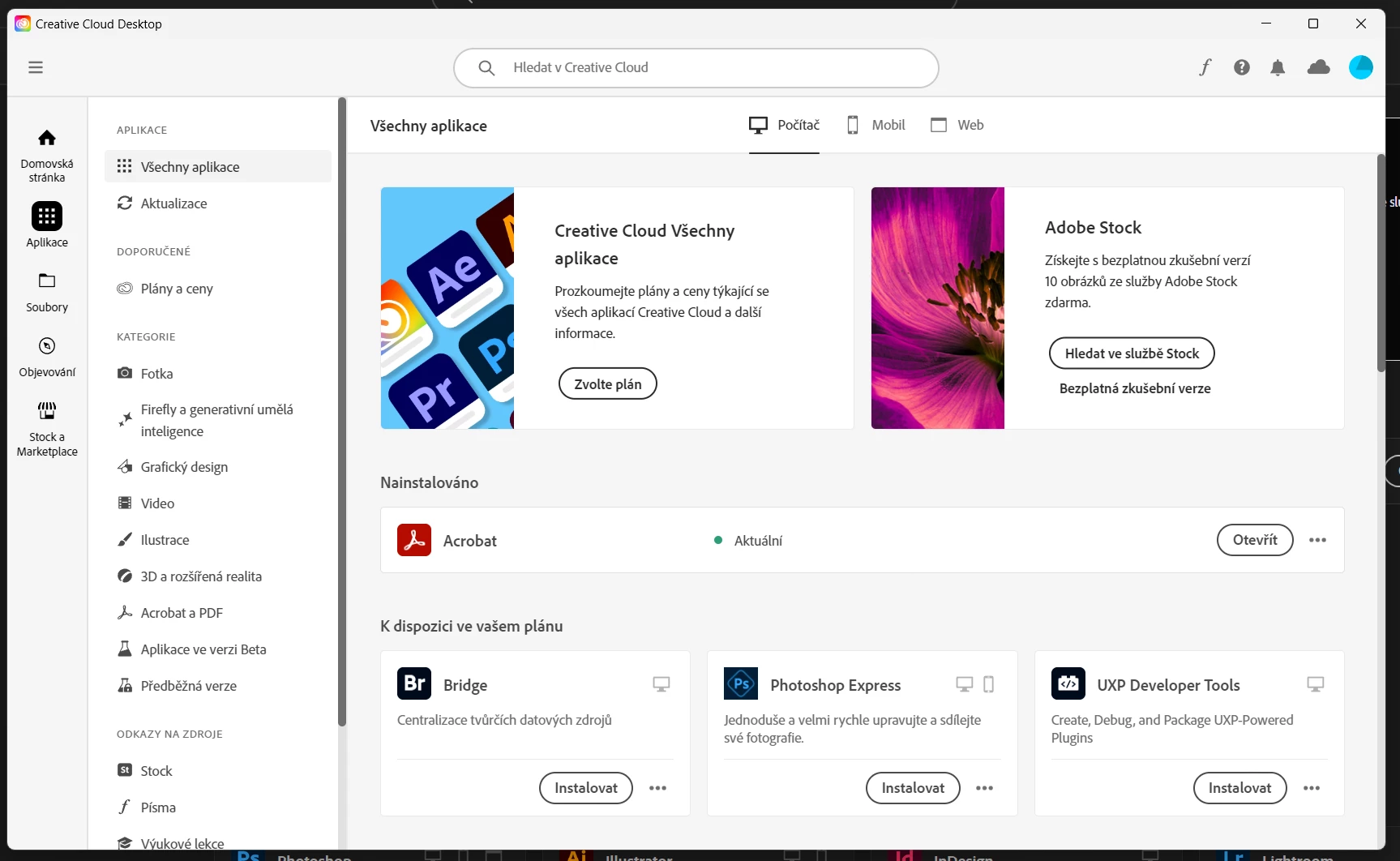Click the Creative Cloud apps promo image
The height and width of the screenshot is (861, 1400).
pyautogui.click(x=447, y=308)
